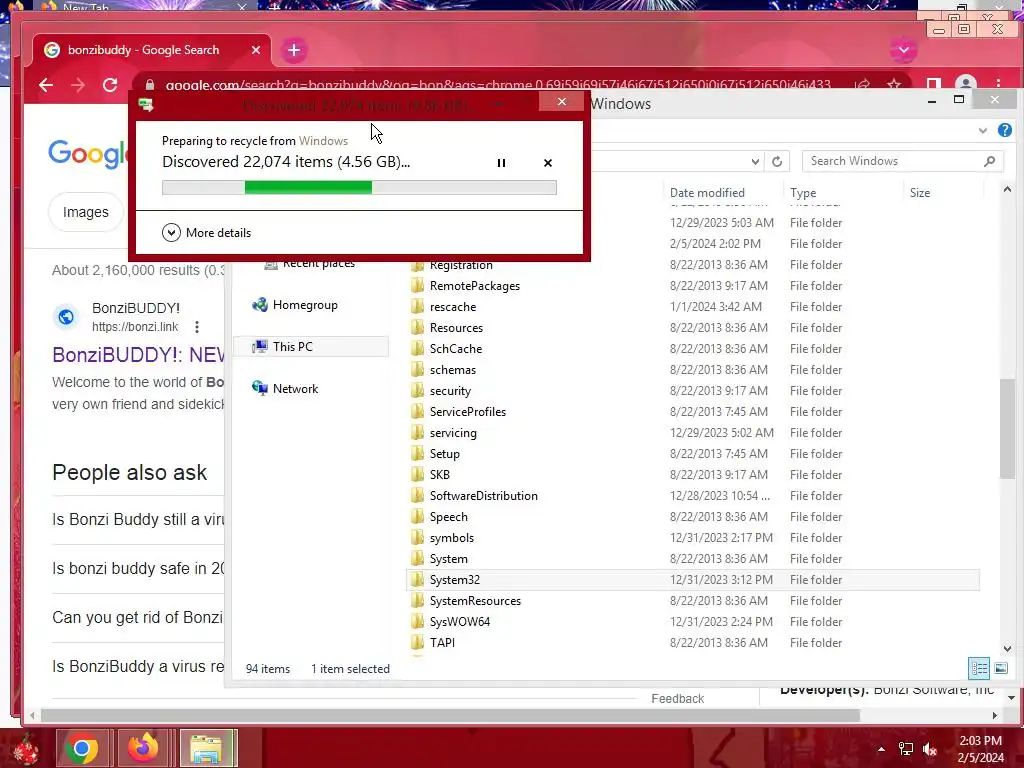Click the muted volume tray icon

click(x=930, y=749)
